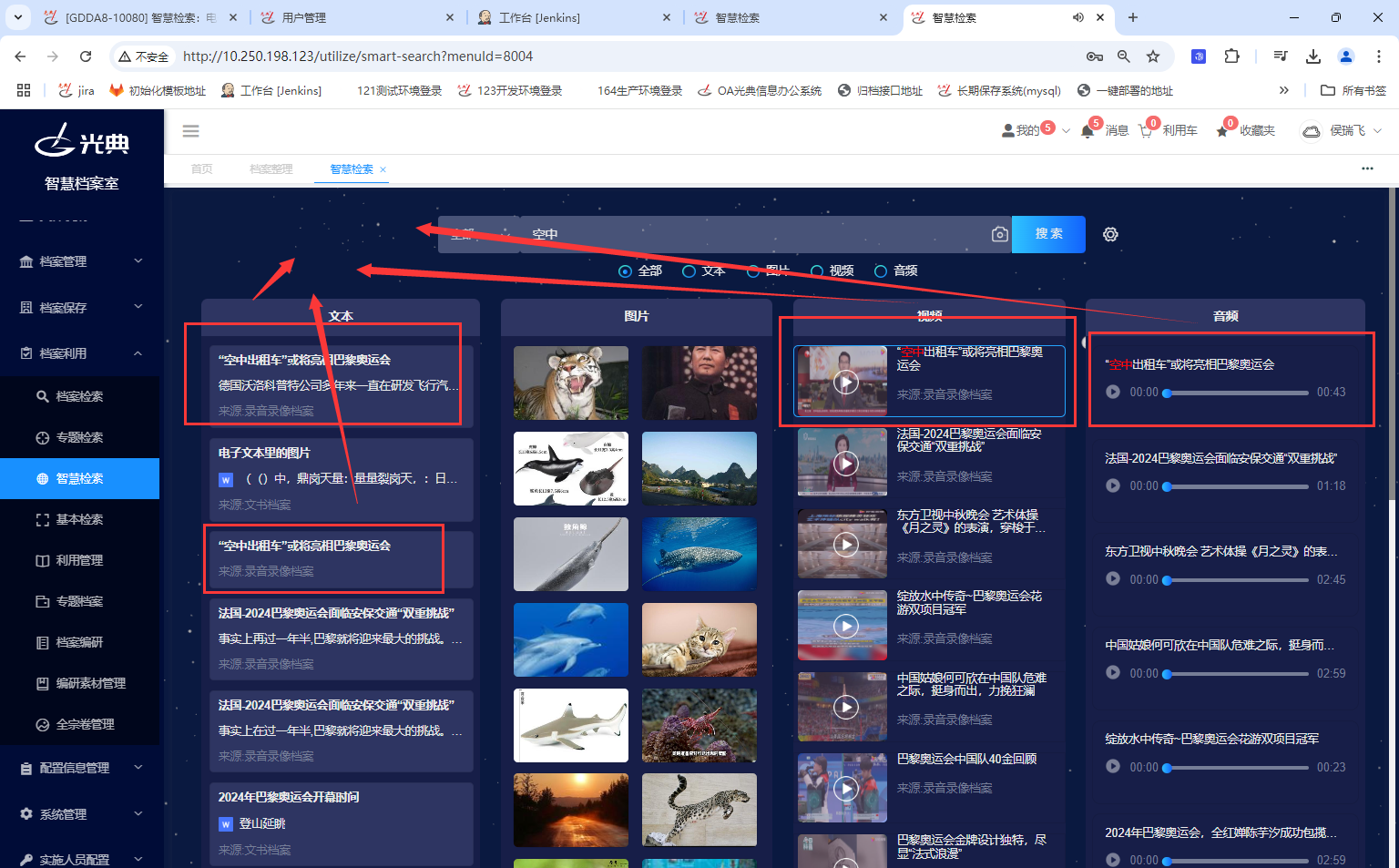The height and width of the screenshot is (868, 1399).
Task: Collapse the 档案利用 sidebar menu
Action: coord(80,353)
